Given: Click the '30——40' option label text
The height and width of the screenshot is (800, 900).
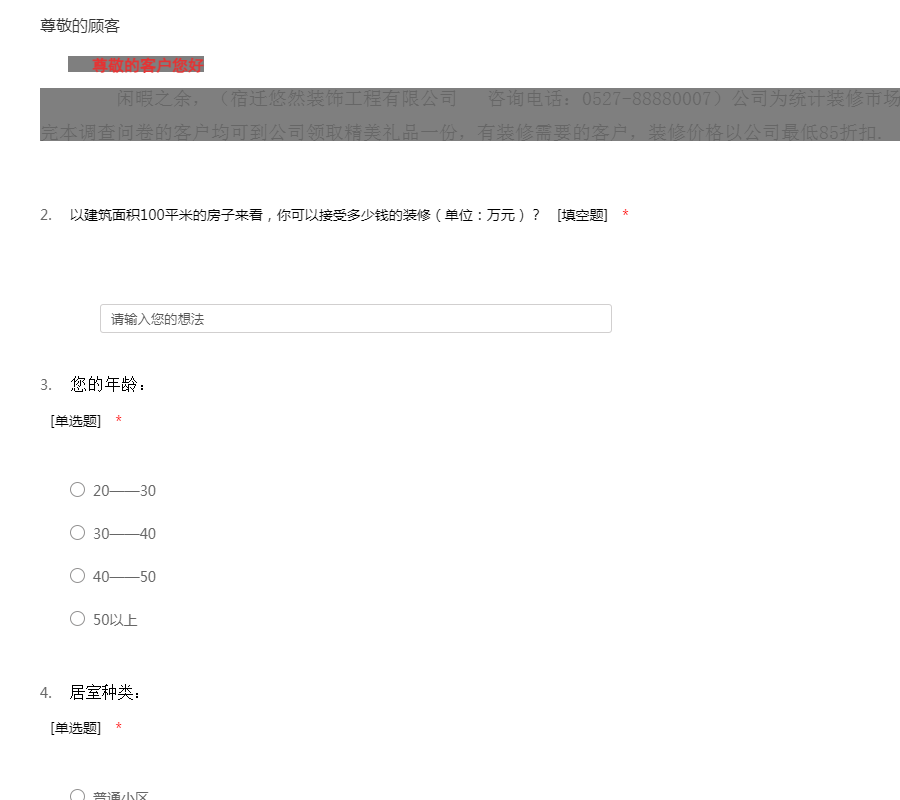Looking at the screenshot, I should point(124,534).
